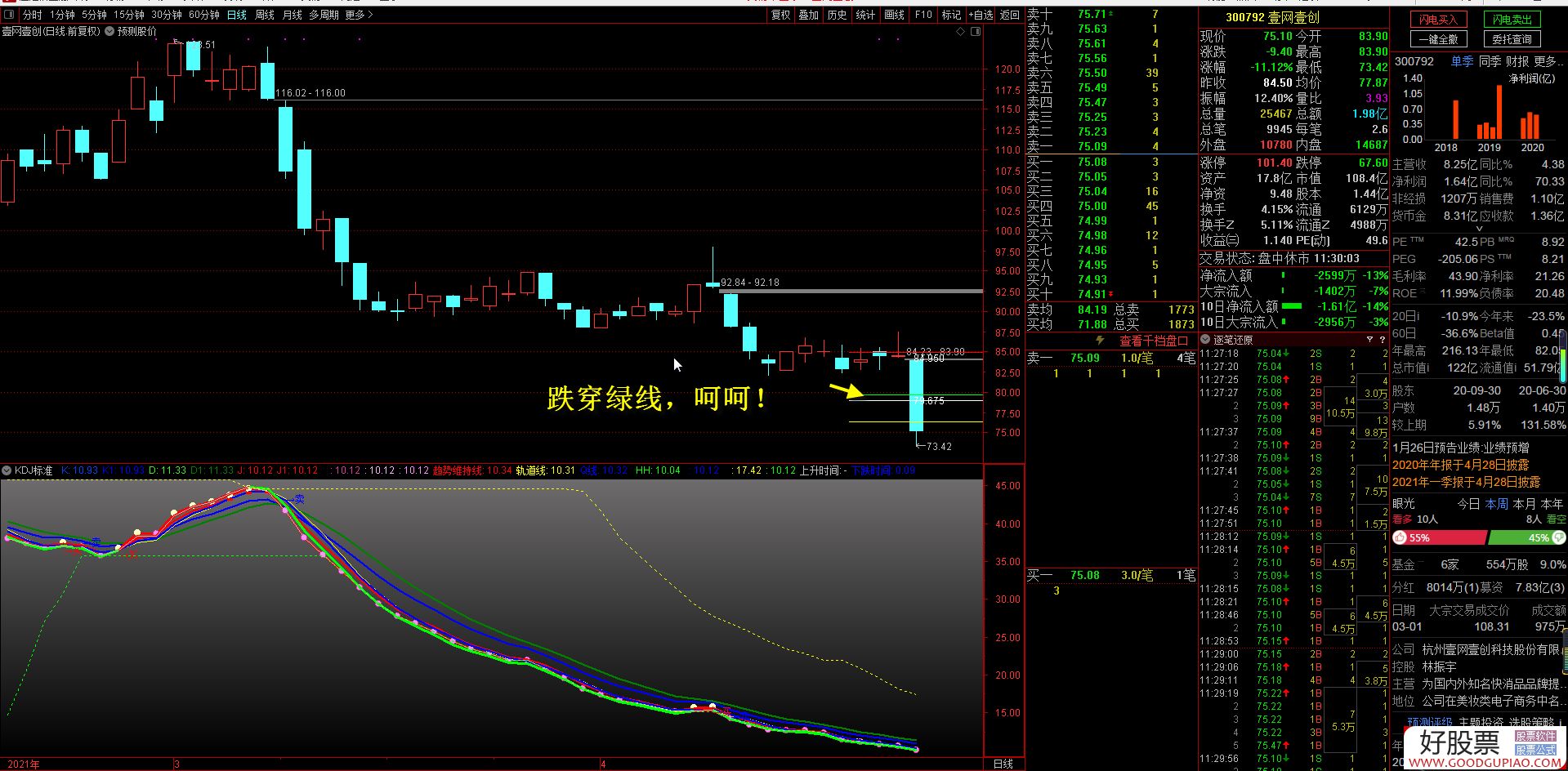Click the 叠加 overlay toolbar button
This screenshot has height=771, width=1568.
tap(809, 15)
